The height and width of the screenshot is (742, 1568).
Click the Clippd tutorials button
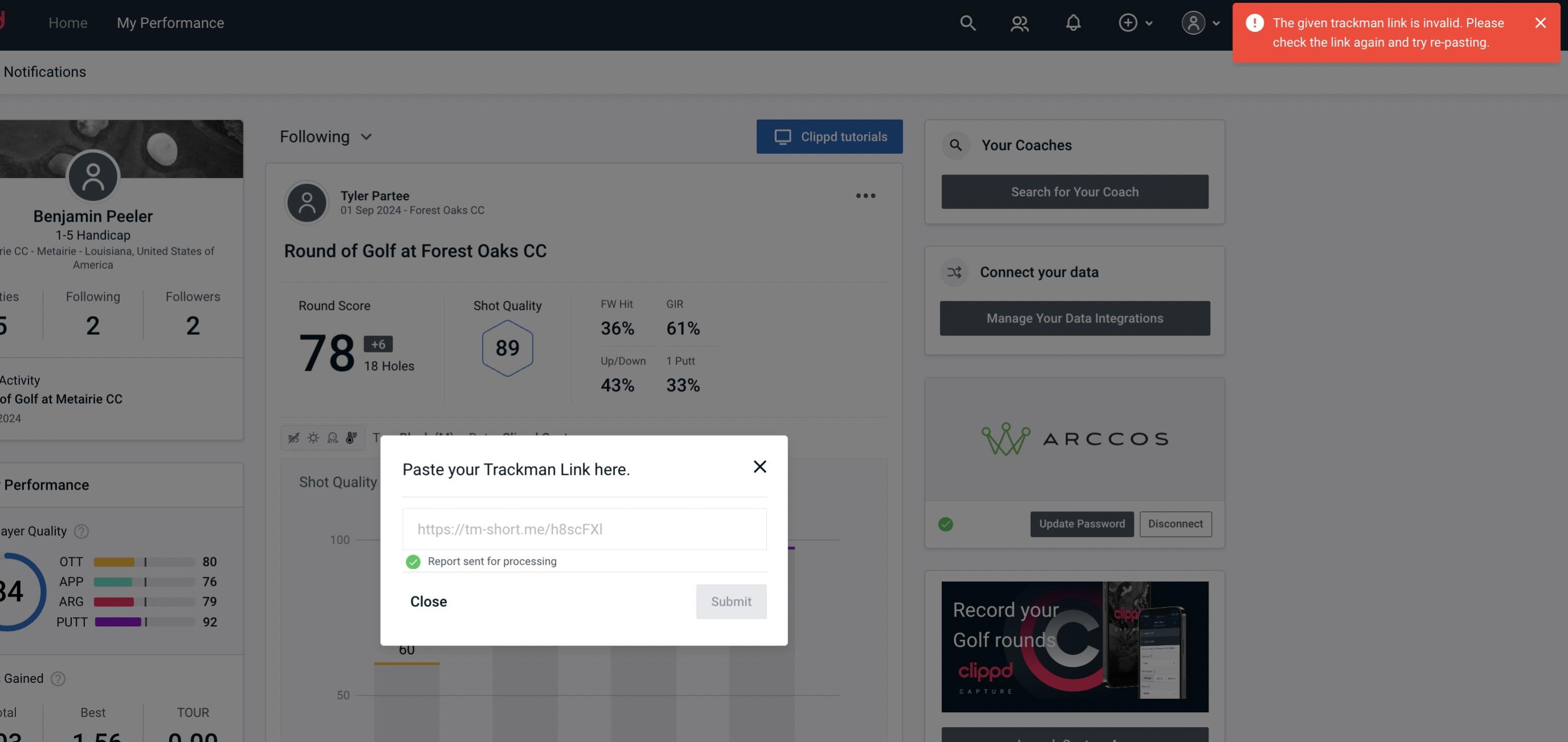[x=830, y=136]
